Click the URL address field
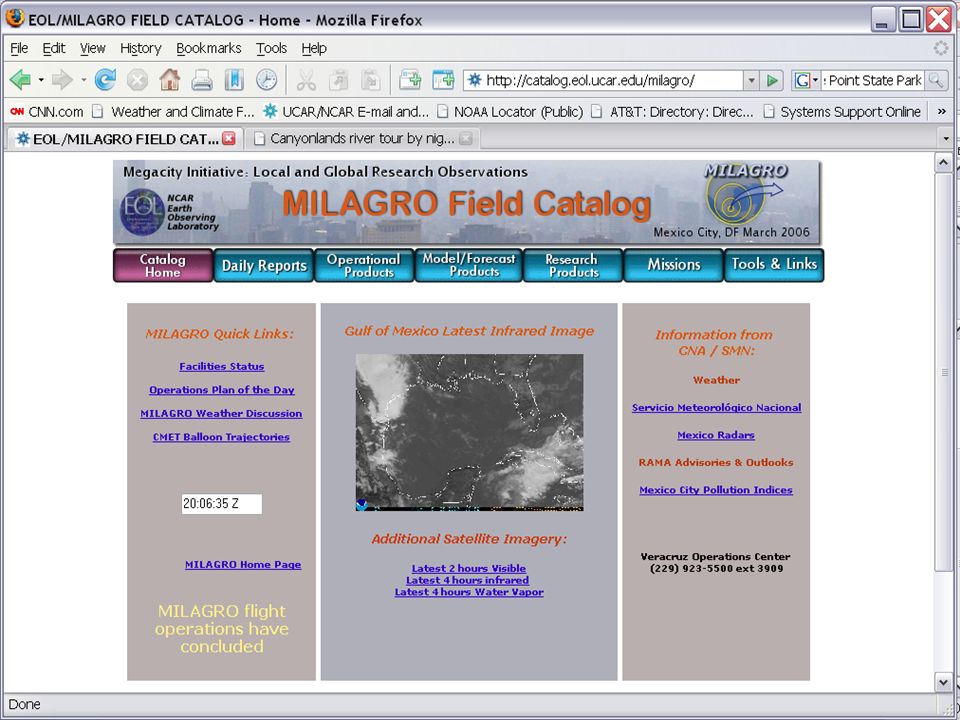Screen dimensions: 960x720 (603, 80)
